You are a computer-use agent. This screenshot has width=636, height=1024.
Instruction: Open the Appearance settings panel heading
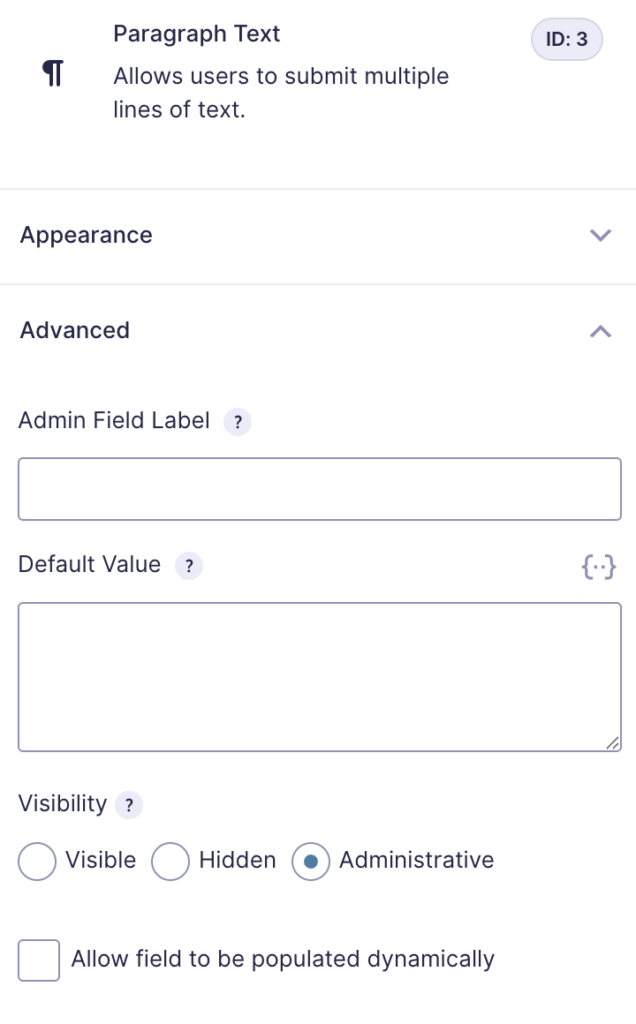86,235
